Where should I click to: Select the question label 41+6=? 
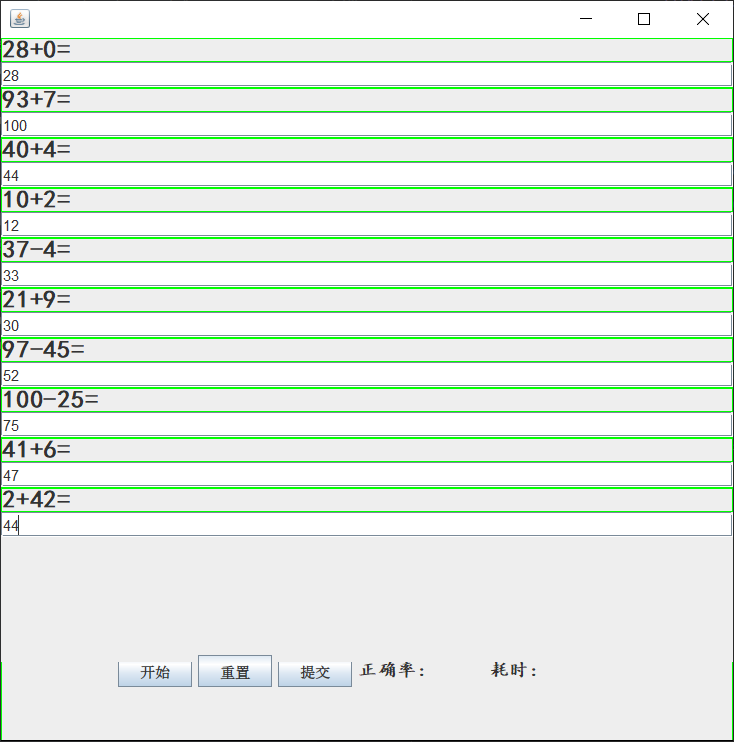pos(367,450)
